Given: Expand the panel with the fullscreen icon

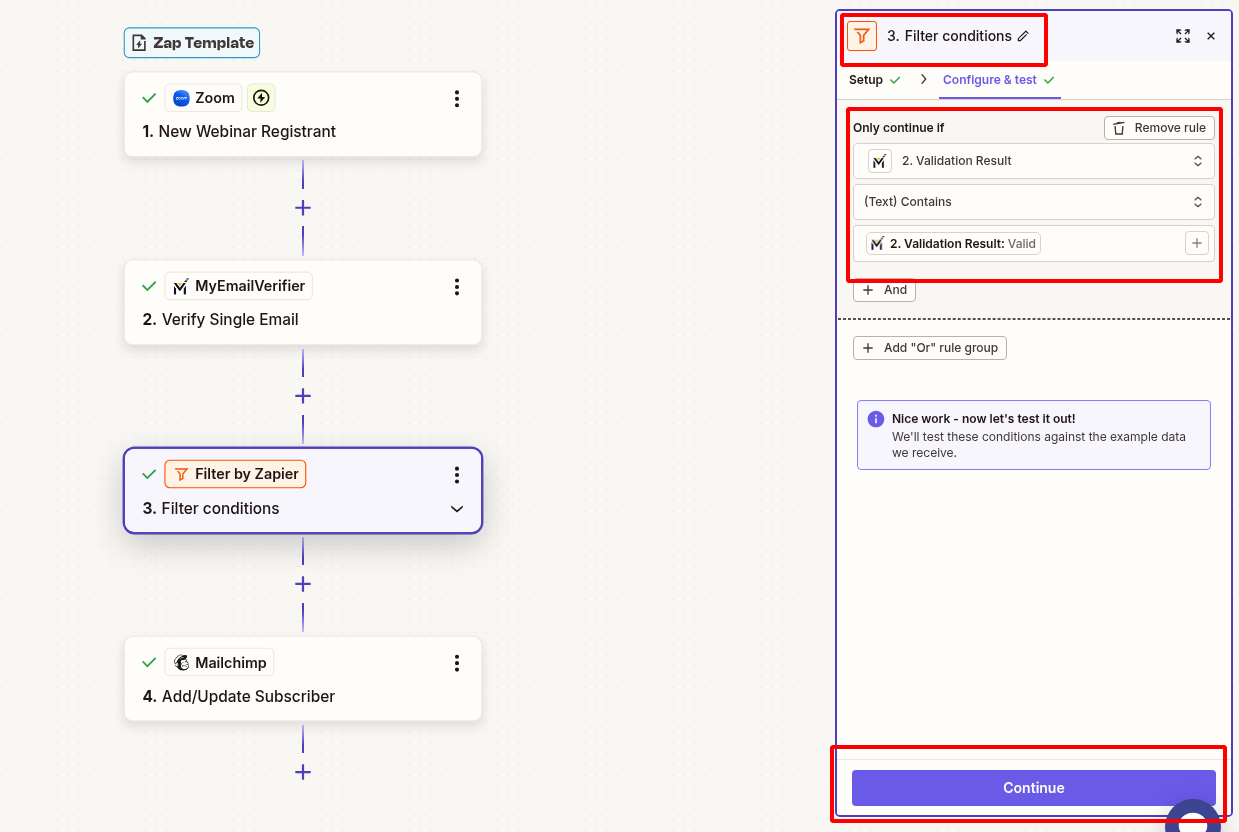Looking at the screenshot, I should click(x=1183, y=35).
